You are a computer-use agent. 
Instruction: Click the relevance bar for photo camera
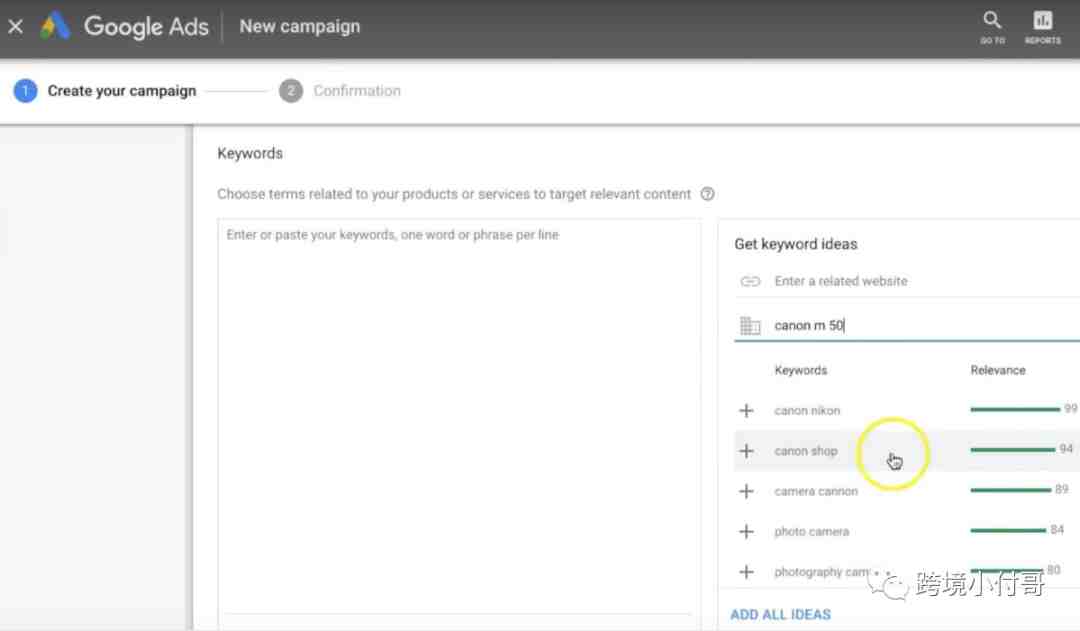pyautogui.click(x=1008, y=530)
